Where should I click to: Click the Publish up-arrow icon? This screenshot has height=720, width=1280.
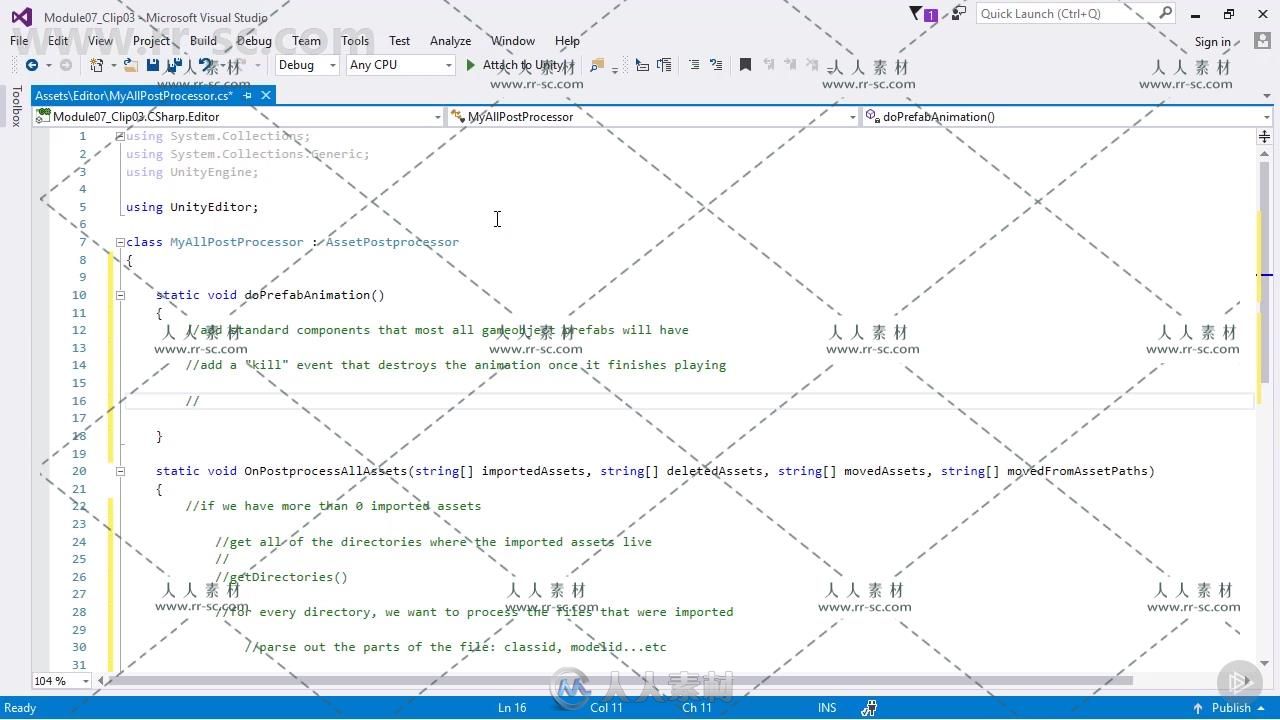1197,708
